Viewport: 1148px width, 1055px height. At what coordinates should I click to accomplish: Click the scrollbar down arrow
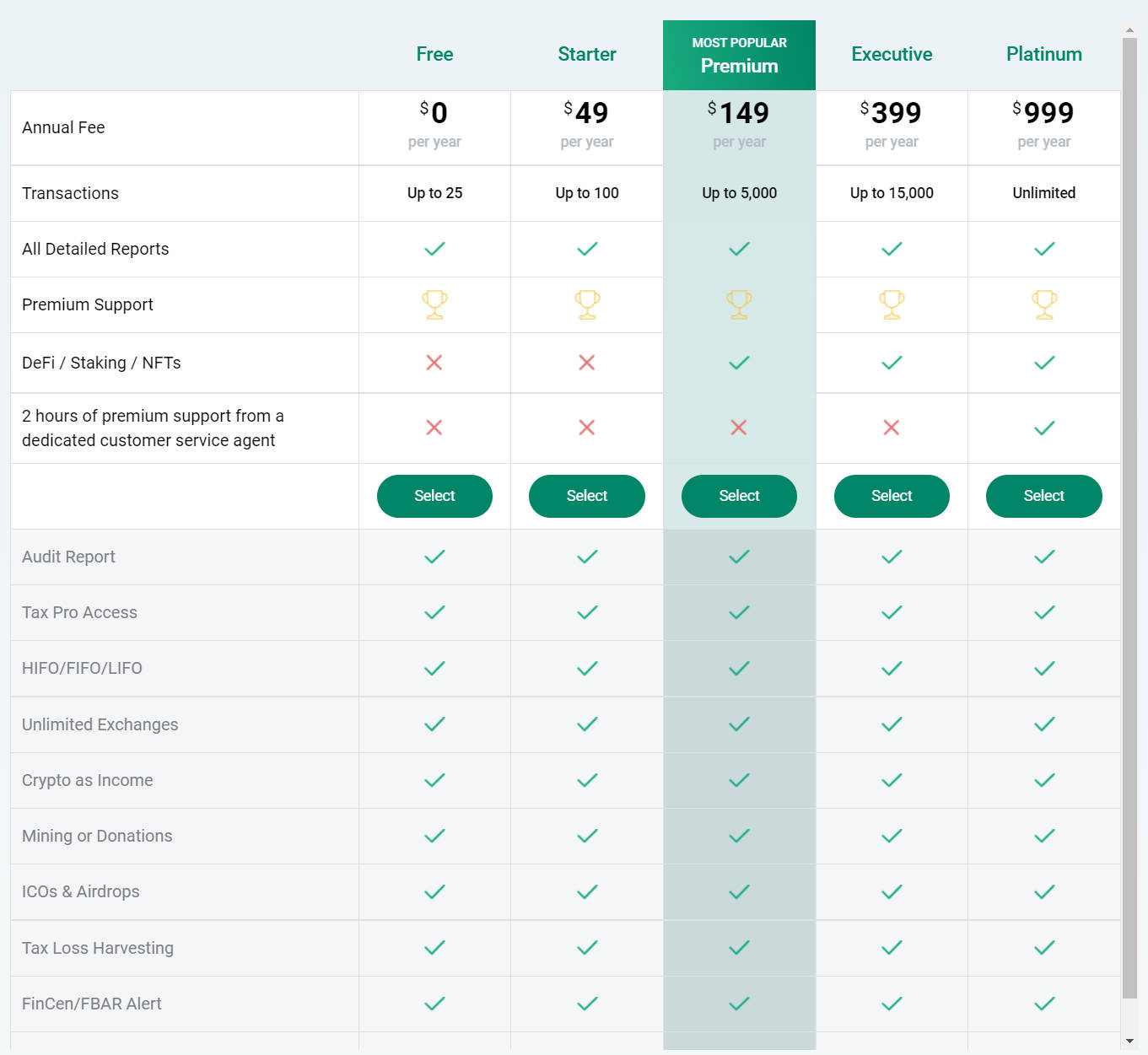click(x=1129, y=1042)
